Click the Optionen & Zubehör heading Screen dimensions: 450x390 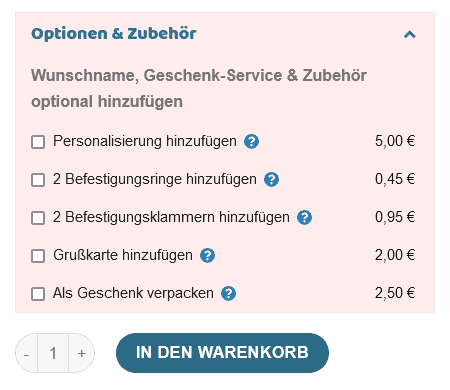tap(114, 34)
